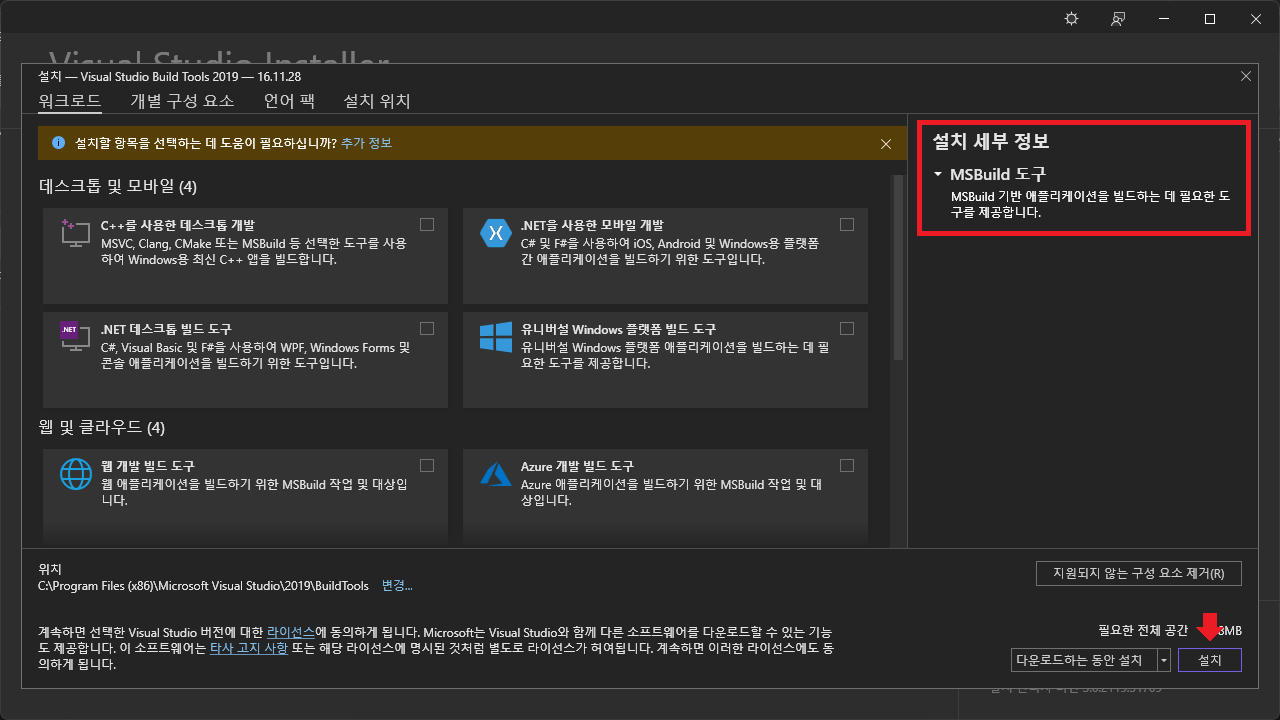Viewport: 1280px width, 720px height.
Task: Switch to the 설치 위치 tab
Action: coord(377,101)
